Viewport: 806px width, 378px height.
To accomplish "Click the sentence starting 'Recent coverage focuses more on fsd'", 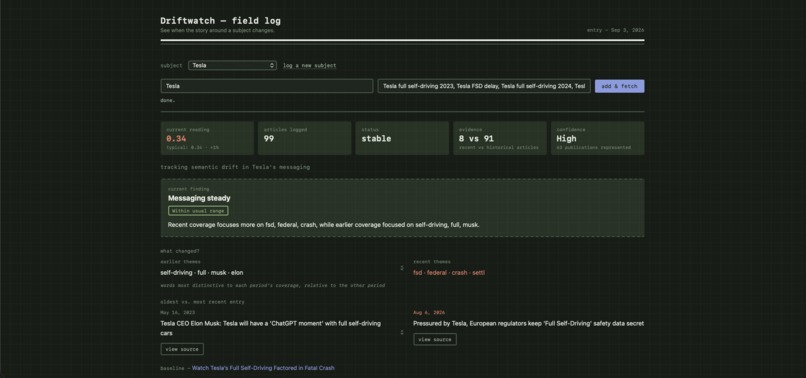I will point(324,225).
